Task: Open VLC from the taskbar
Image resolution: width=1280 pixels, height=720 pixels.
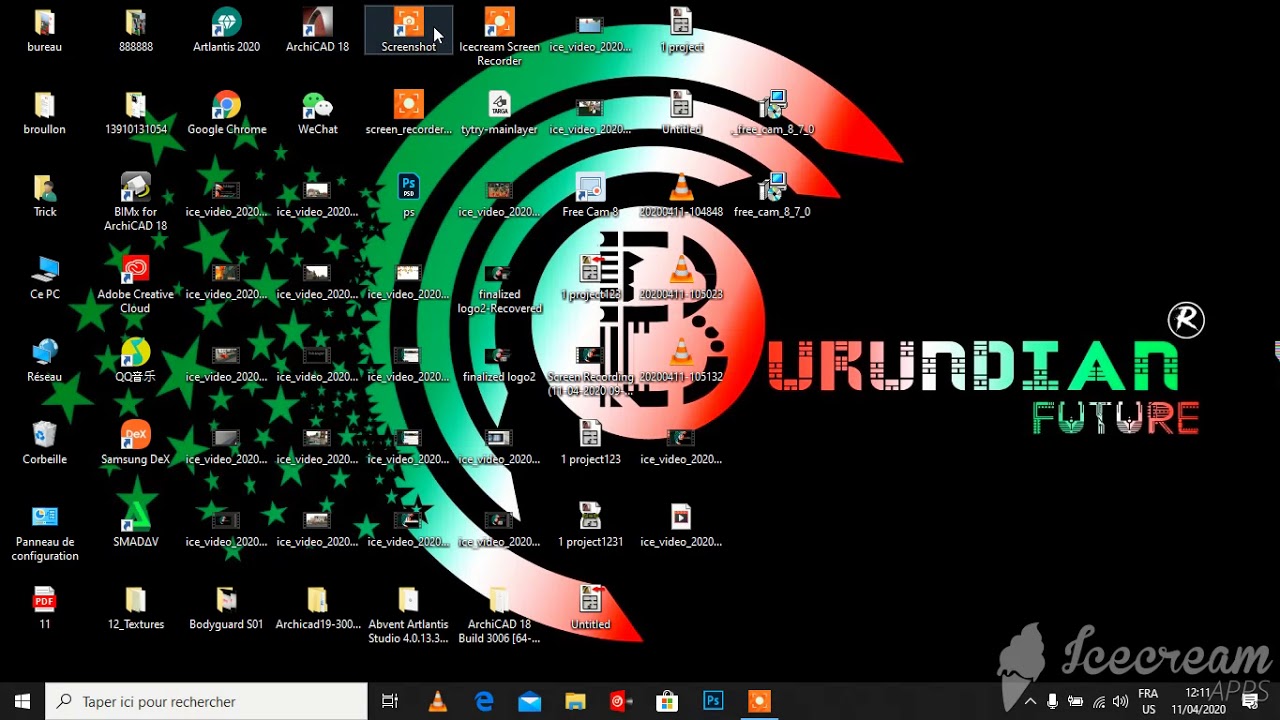Action: [x=437, y=701]
